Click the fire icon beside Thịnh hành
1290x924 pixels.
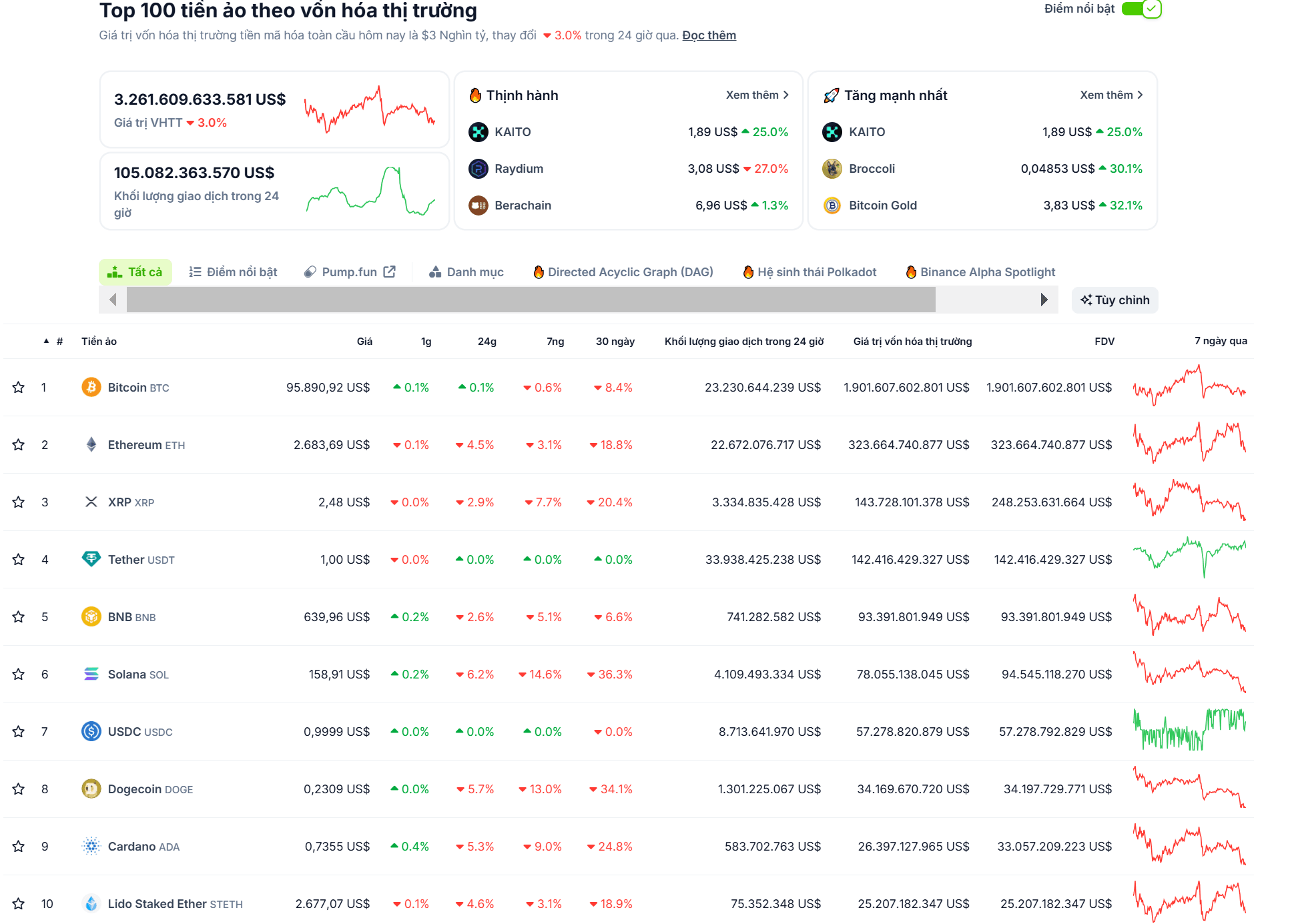475,95
